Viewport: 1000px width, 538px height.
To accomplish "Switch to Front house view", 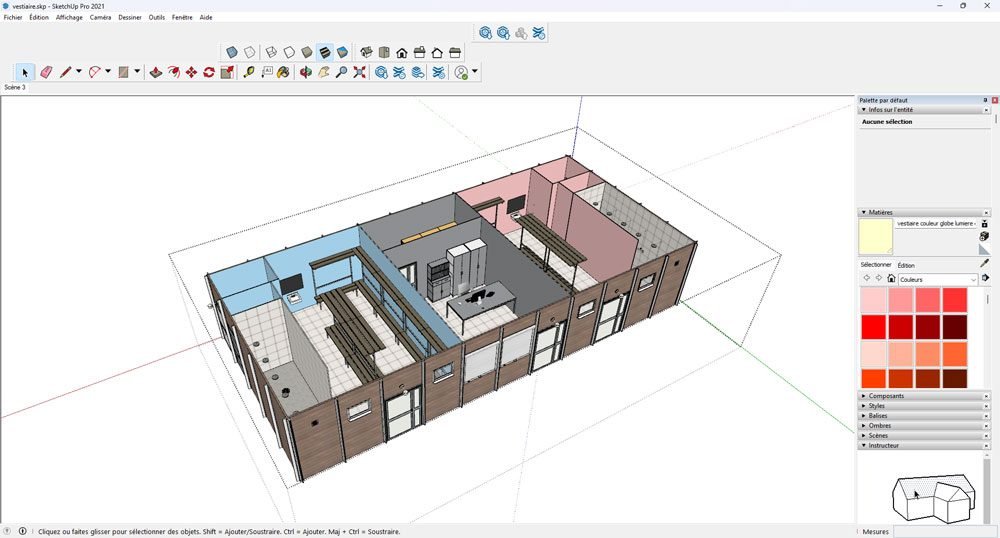I will [x=402, y=52].
